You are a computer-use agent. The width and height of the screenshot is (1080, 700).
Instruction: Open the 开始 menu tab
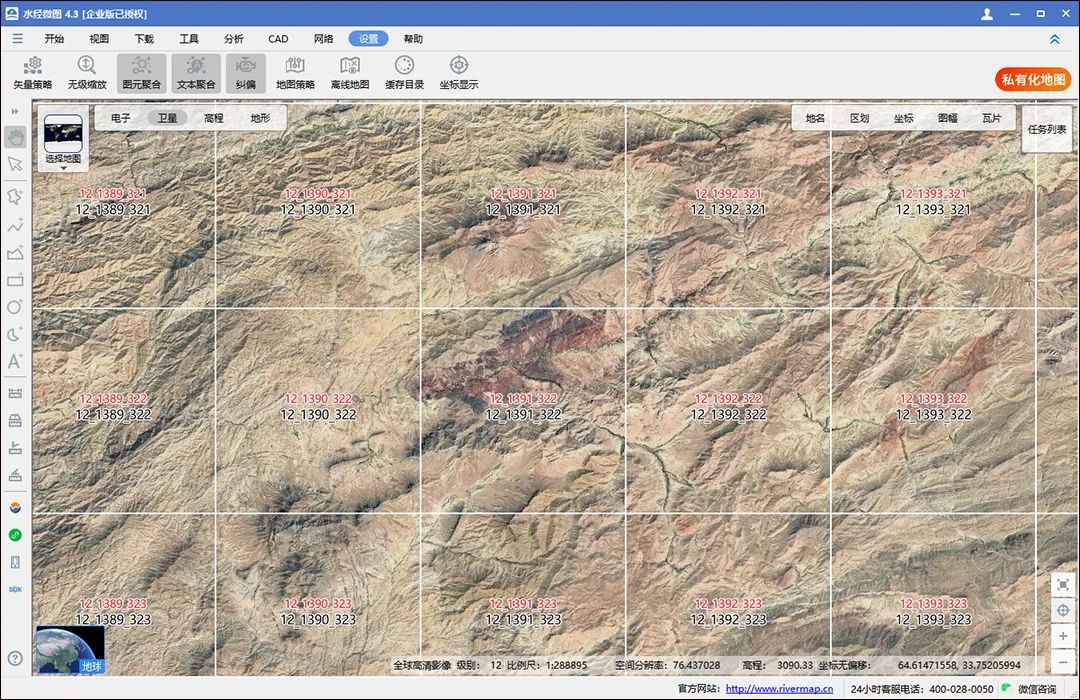tap(54, 39)
